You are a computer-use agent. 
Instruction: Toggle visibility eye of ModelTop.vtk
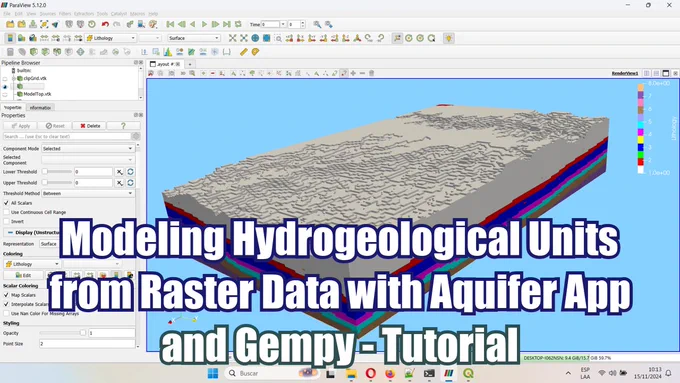5,94
